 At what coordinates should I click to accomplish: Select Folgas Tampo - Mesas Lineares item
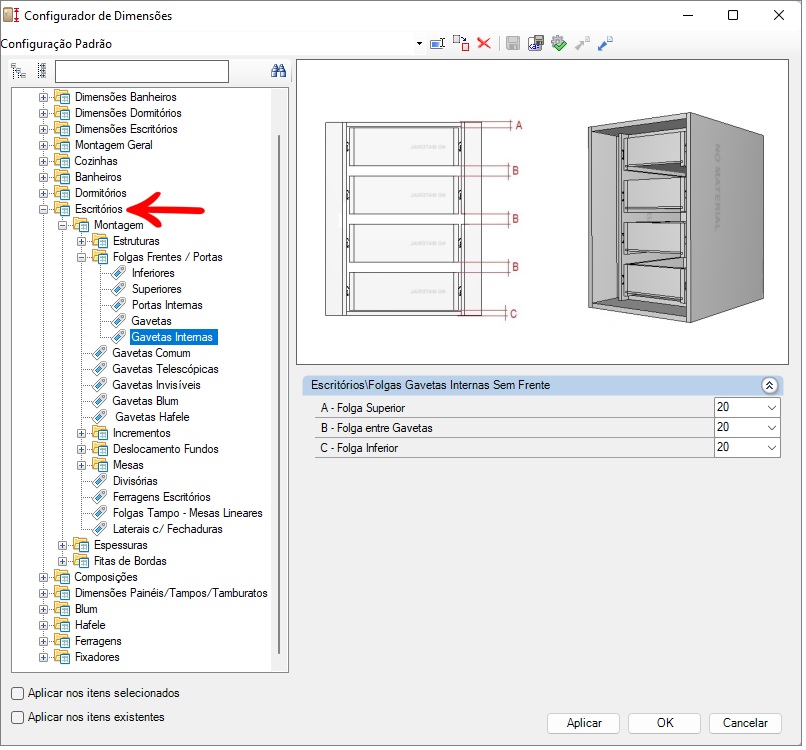[188, 513]
